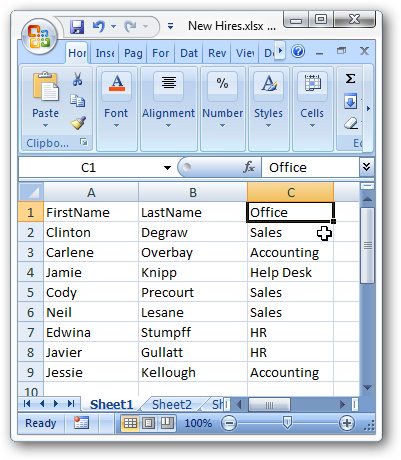
Task: Expand the Font group
Action: pos(116,109)
